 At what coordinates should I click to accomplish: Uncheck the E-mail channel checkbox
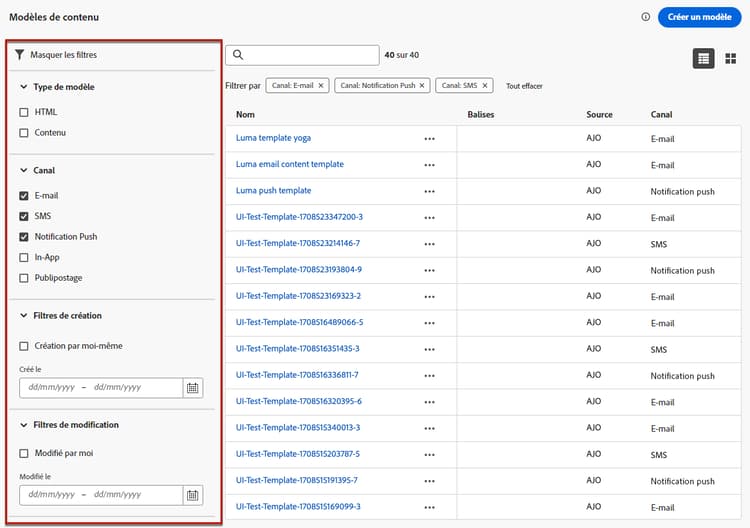24,196
